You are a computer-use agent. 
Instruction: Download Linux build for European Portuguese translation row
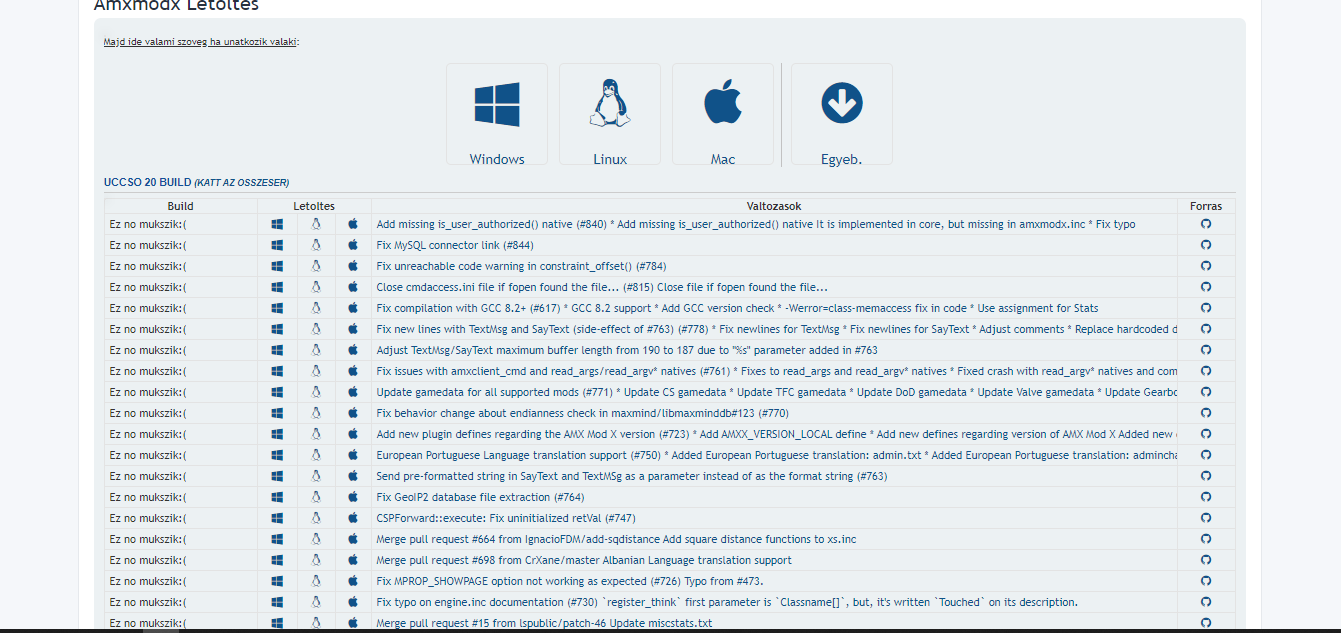pyautogui.click(x=315, y=455)
